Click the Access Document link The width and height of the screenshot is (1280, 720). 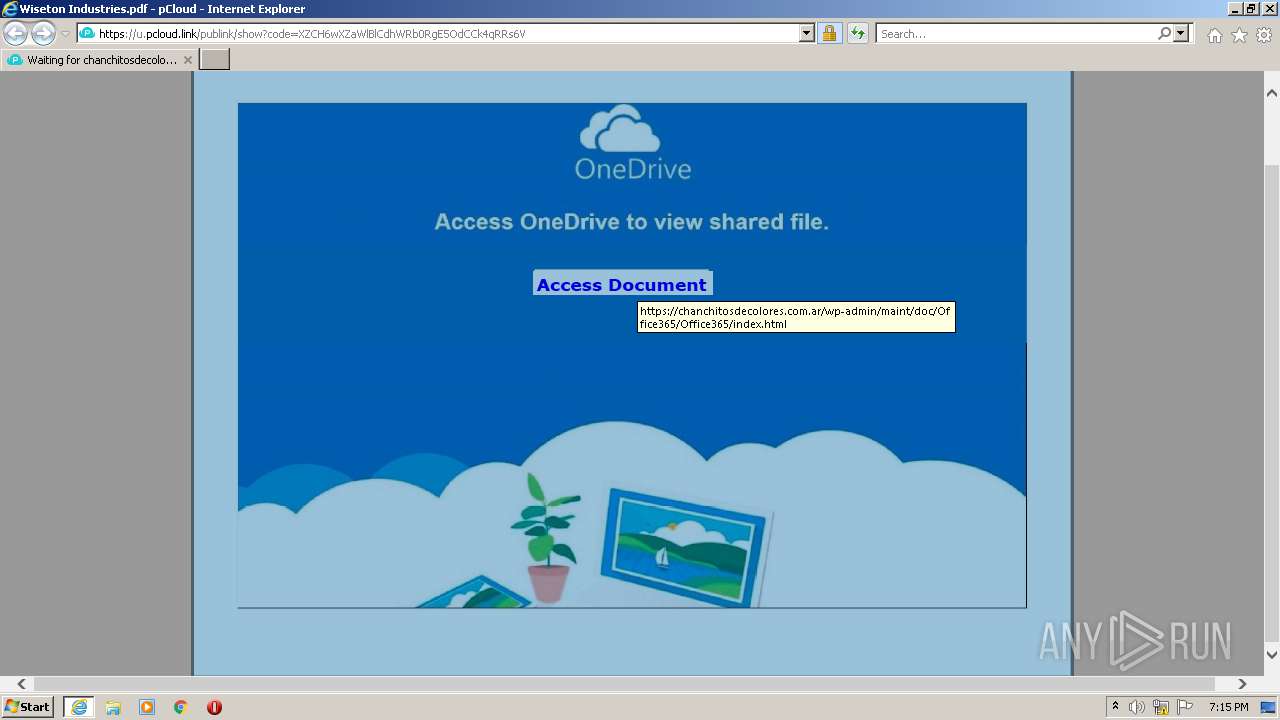pos(622,285)
